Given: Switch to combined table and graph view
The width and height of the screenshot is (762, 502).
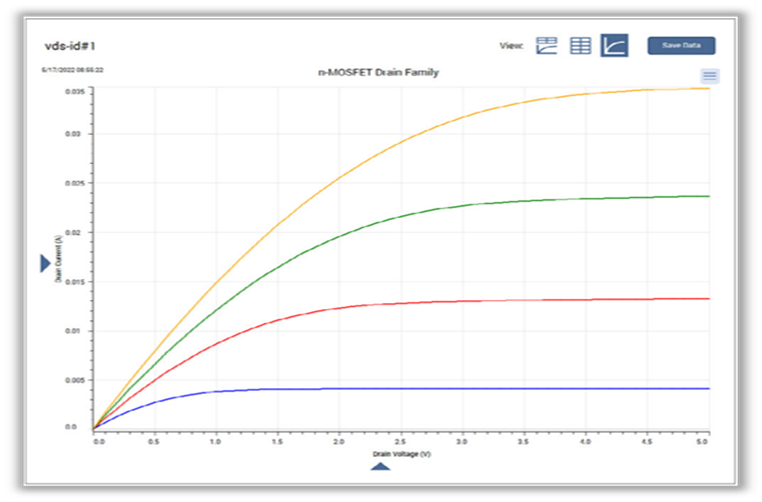Looking at the screenshot, I should tap(546, 46).
